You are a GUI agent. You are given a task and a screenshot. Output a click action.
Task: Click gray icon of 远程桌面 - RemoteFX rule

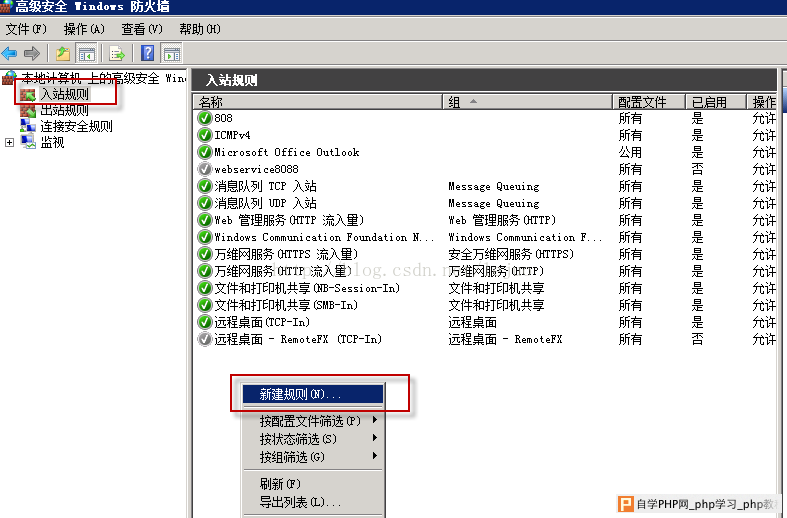tap(205, 339)
